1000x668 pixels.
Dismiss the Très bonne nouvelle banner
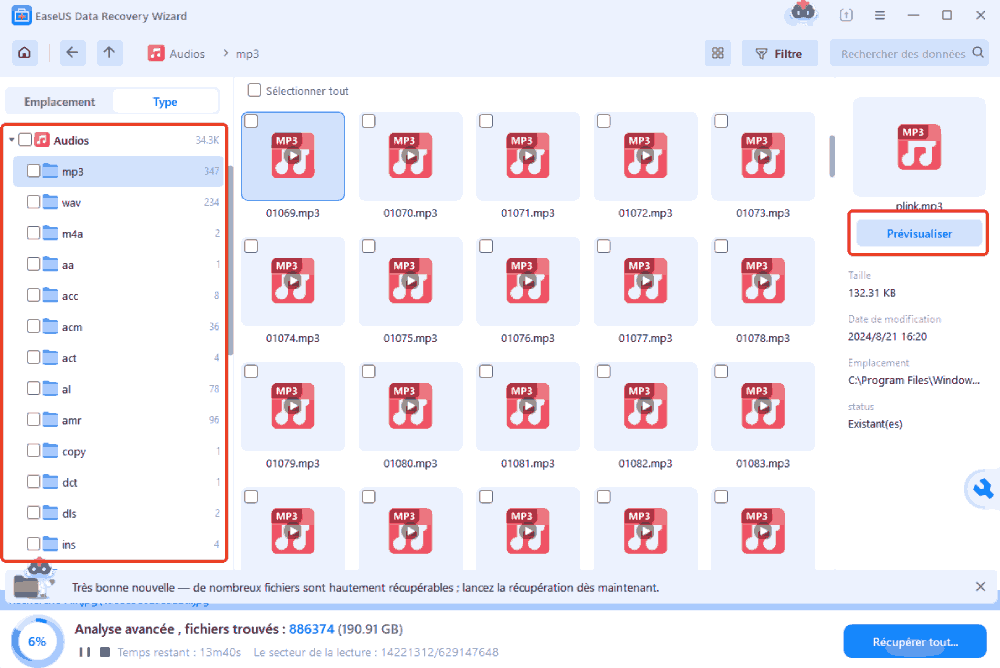coord(980,586)
